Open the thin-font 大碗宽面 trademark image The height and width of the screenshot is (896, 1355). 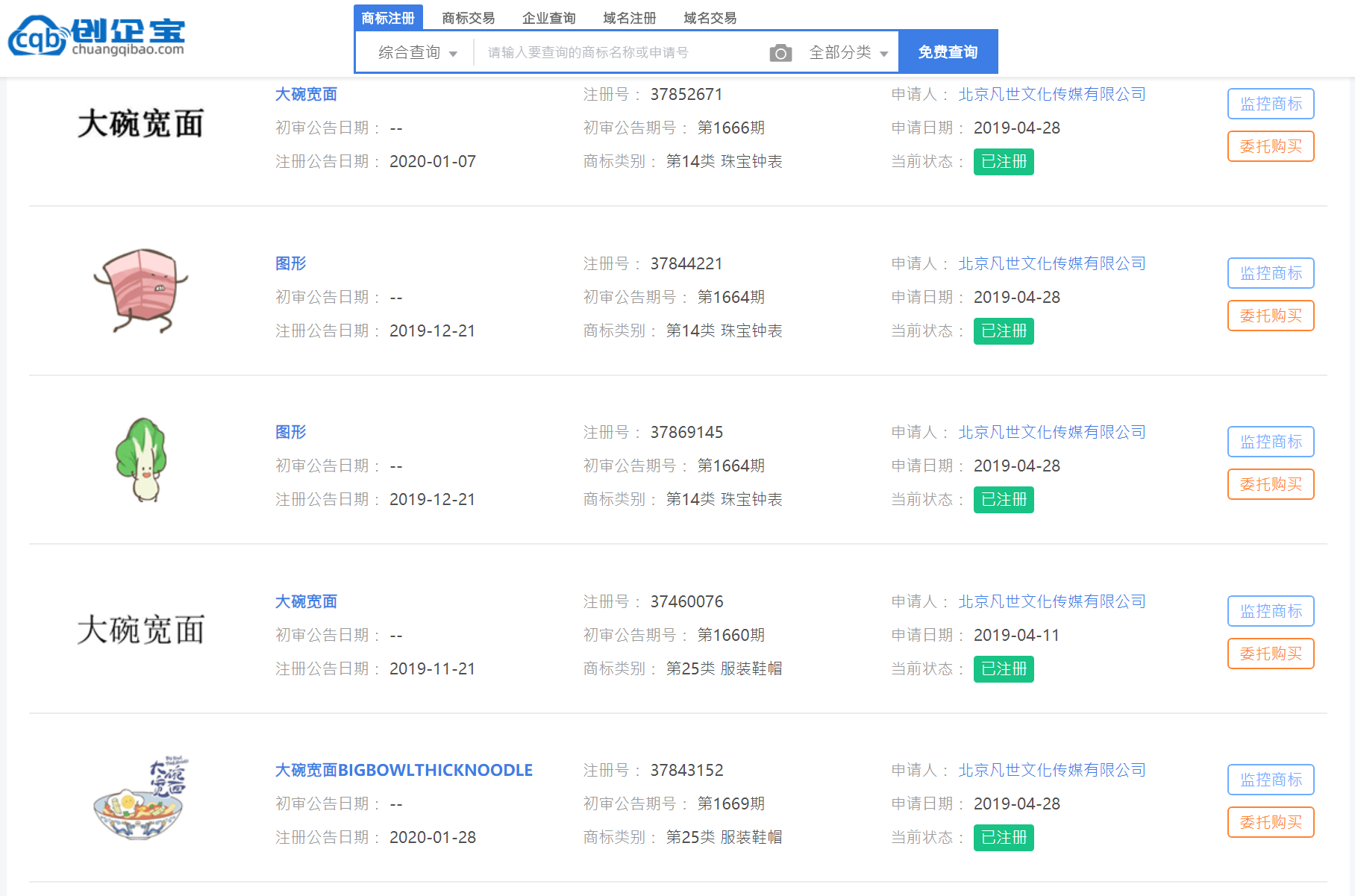(x=140, y=630)
